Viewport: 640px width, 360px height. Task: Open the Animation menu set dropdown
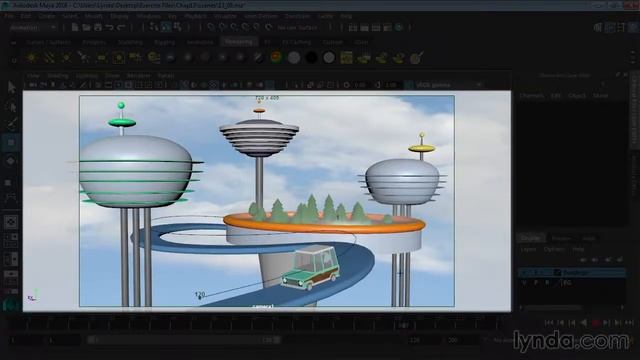click(x=33, y=27)
